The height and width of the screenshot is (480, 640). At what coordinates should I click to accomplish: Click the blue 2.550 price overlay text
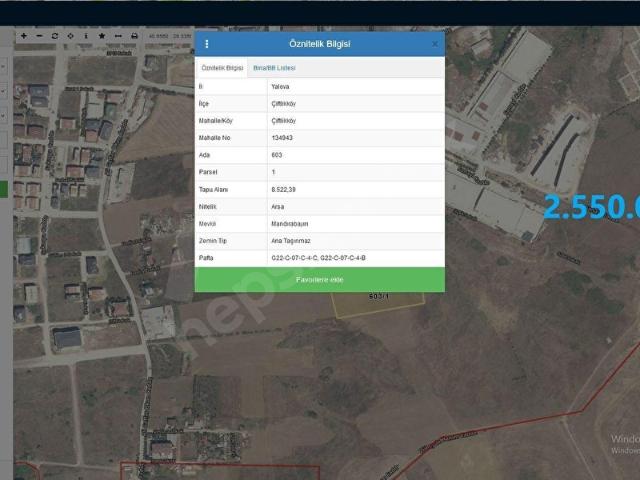pos(591,207)
